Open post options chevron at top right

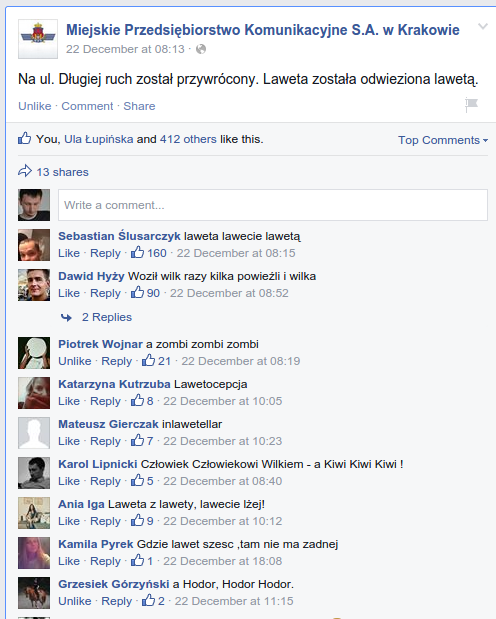coord(483,26)
